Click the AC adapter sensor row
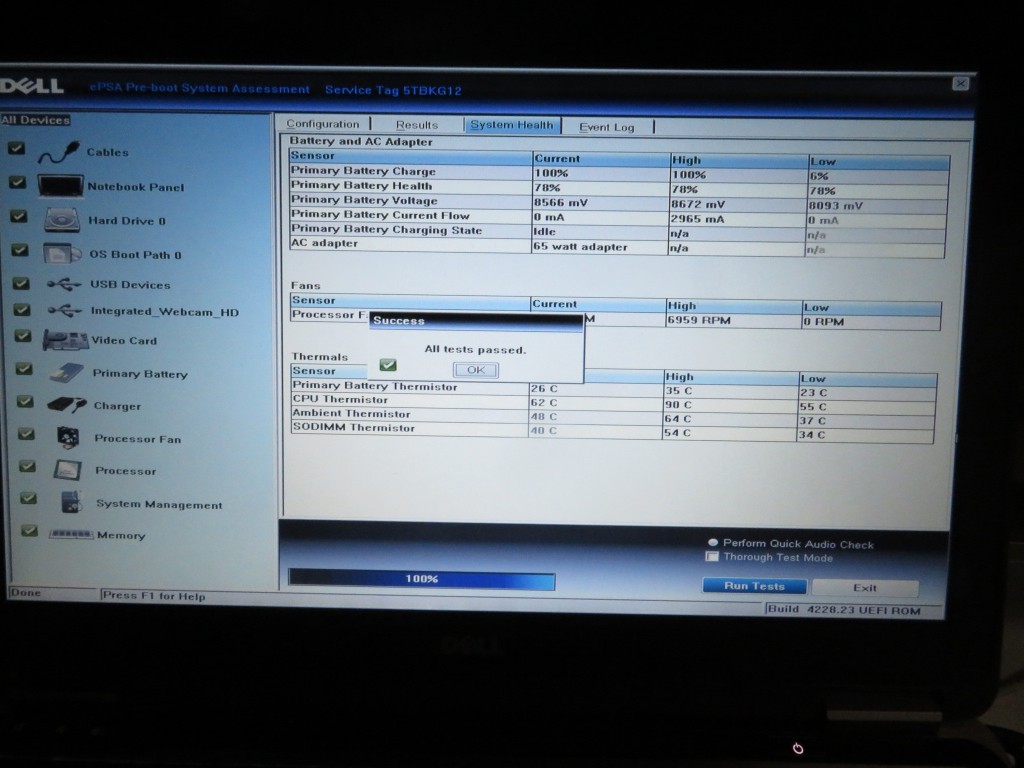 tap(617, 246)
